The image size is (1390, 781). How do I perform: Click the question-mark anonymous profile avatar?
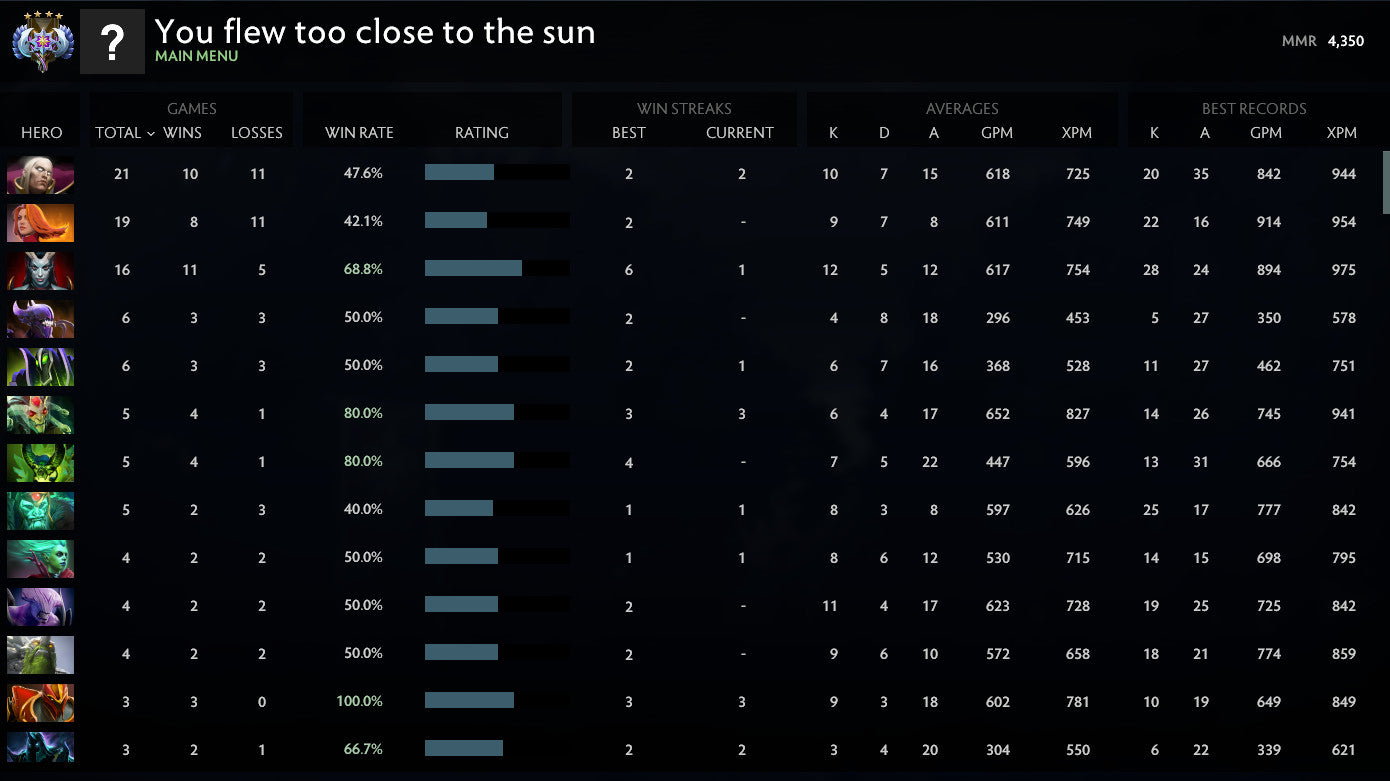tap(112, 41)
